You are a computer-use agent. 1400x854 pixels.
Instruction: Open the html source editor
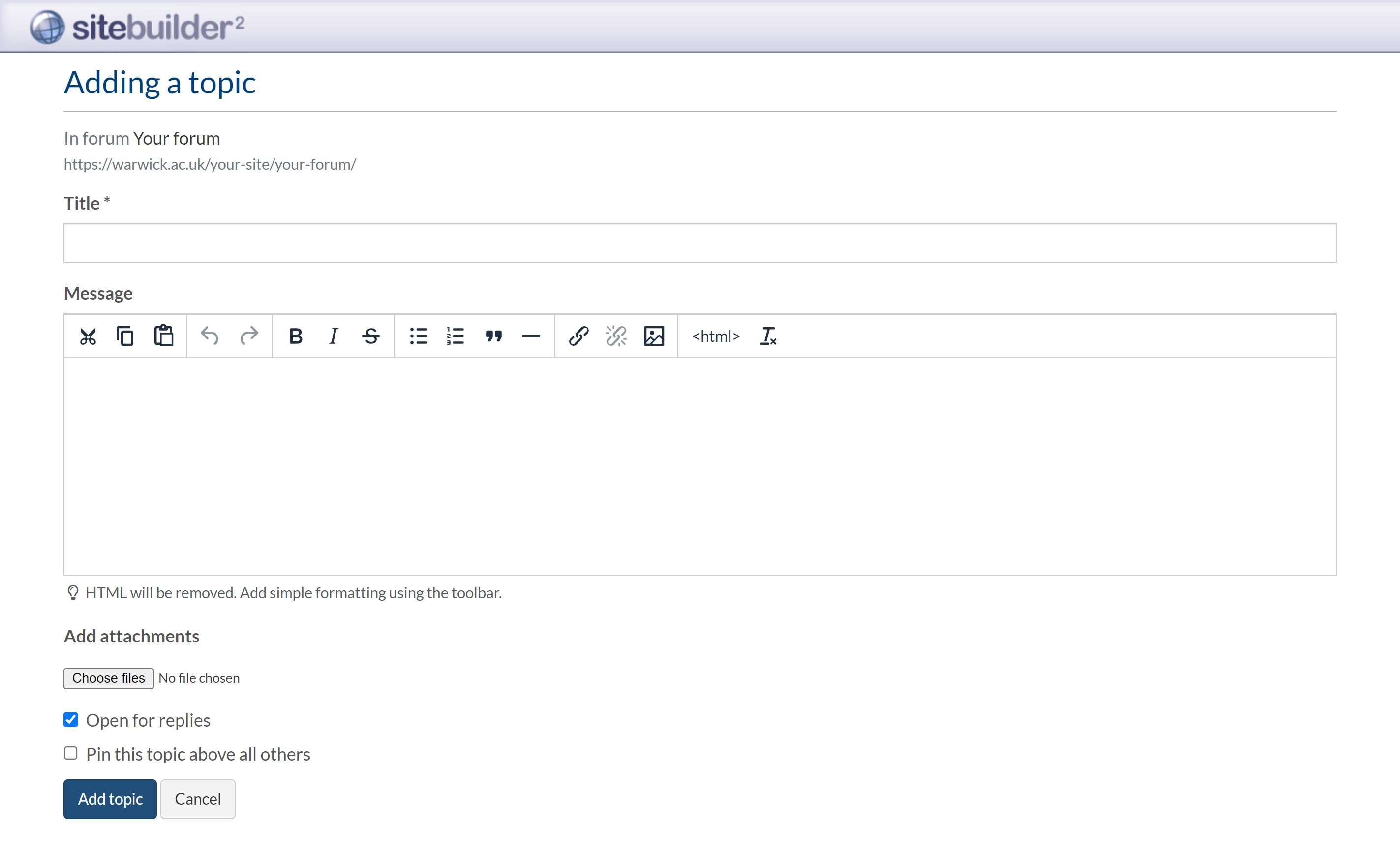coord(715,336)
